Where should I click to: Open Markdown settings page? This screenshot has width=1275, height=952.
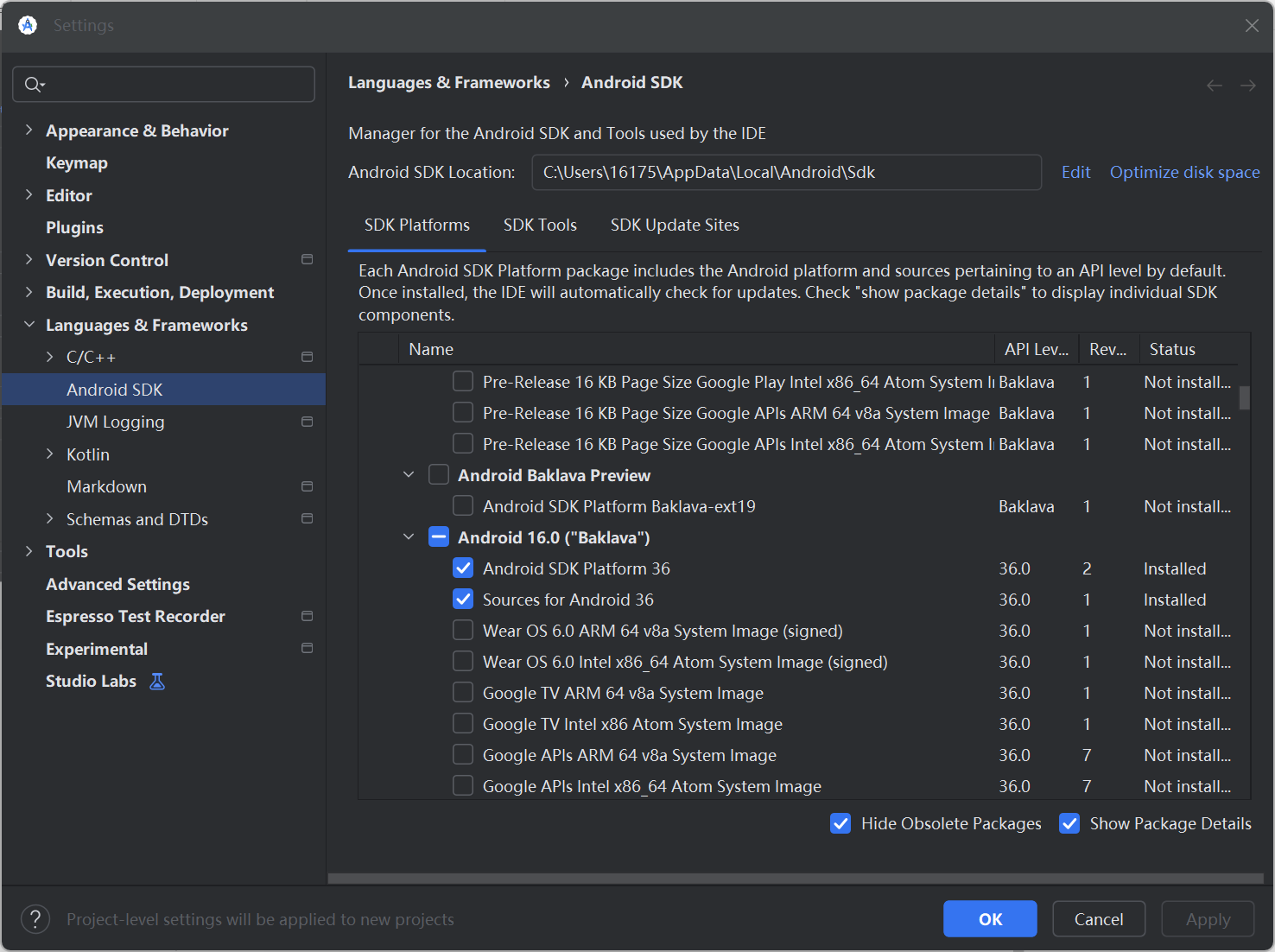106,487
